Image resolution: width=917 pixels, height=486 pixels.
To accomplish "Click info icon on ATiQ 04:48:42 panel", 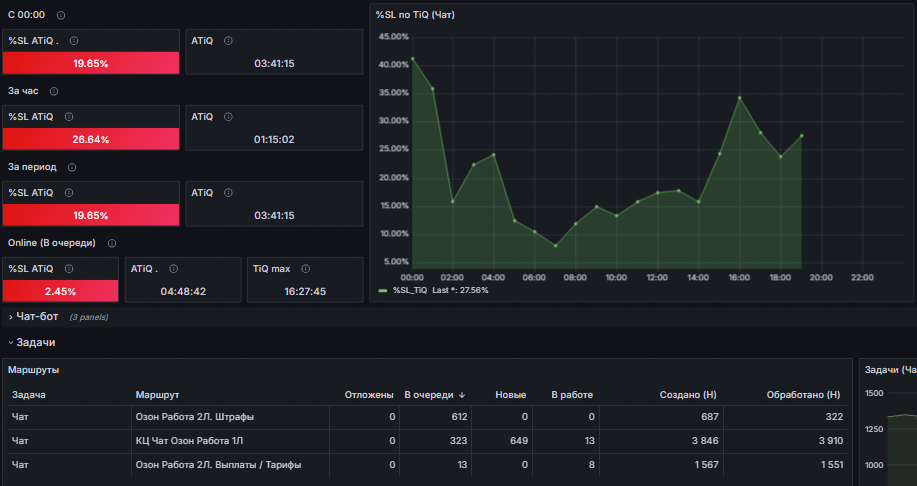I will (173, 269).
